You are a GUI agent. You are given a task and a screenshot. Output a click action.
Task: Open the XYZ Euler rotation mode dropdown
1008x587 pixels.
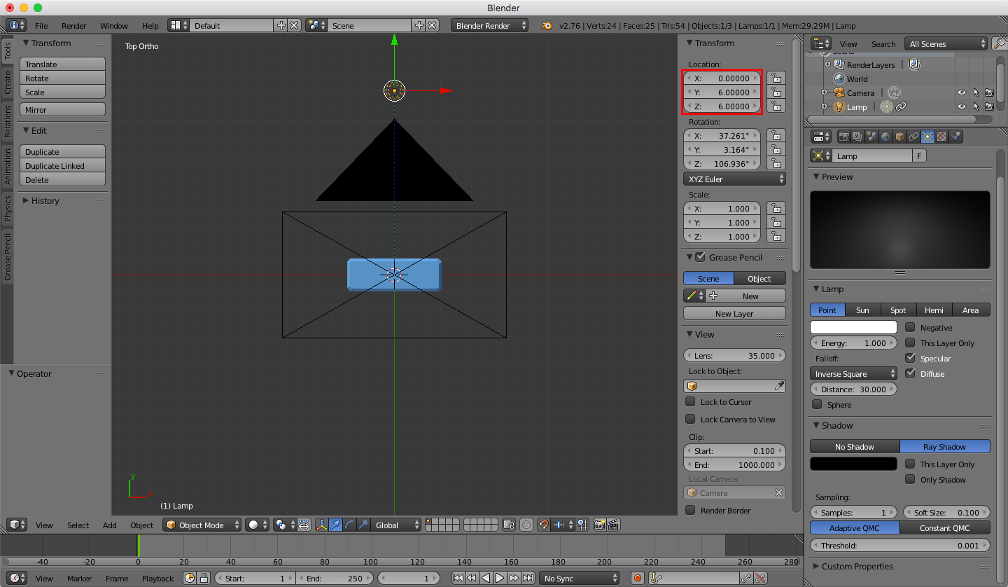point(734,179)
